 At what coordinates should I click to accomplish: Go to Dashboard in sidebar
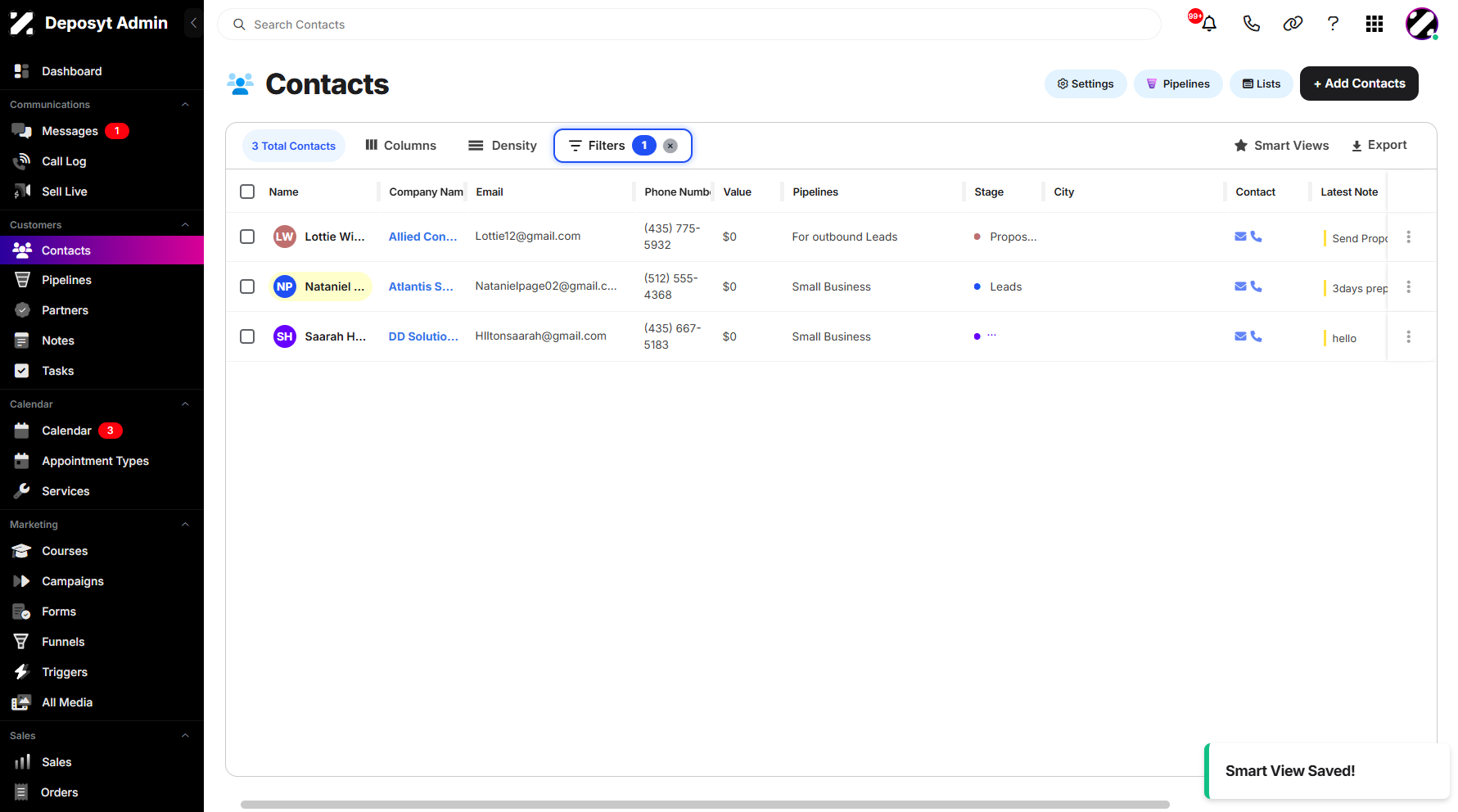coord(102,71)
